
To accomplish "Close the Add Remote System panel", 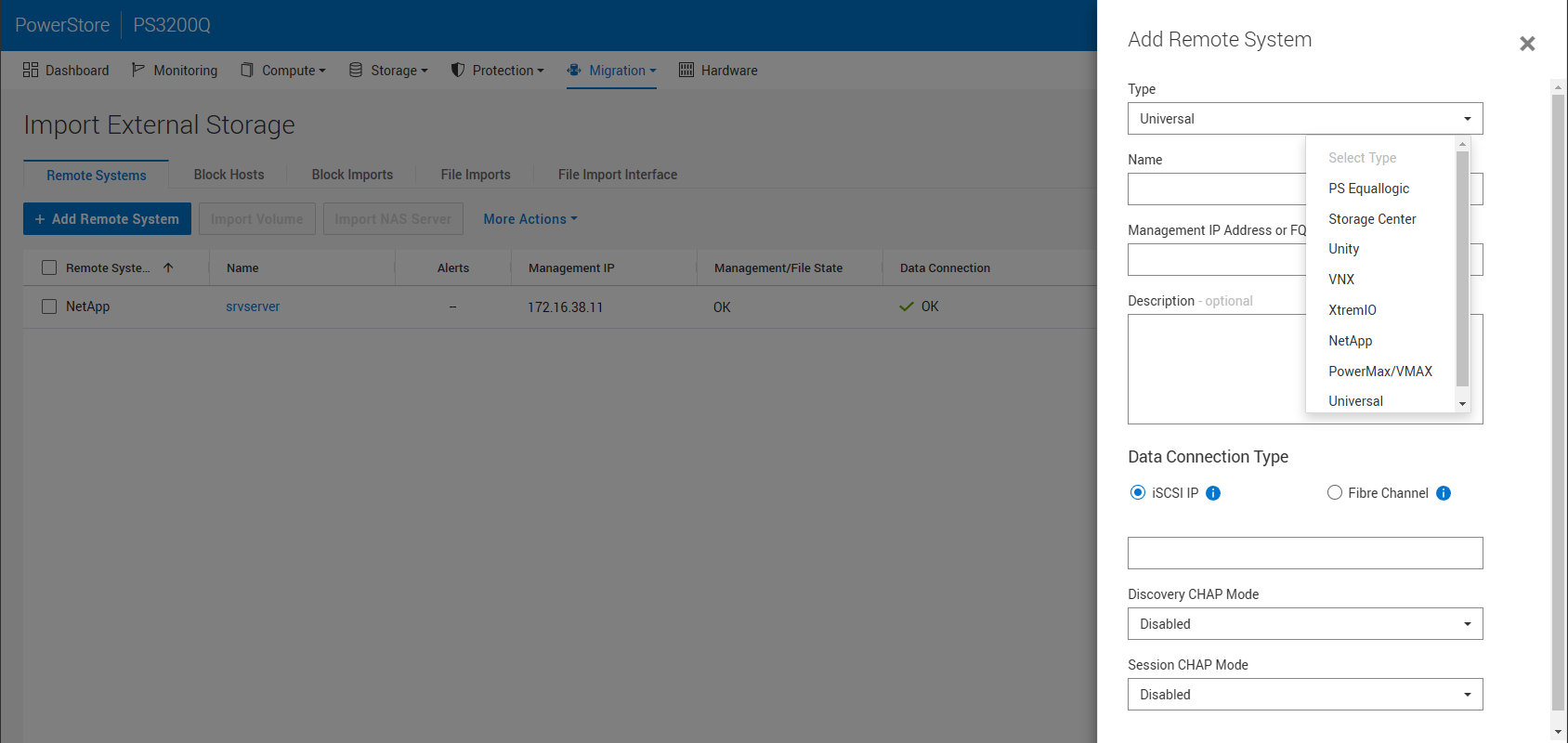I will pyautogui.click(x=1527, y=44).
